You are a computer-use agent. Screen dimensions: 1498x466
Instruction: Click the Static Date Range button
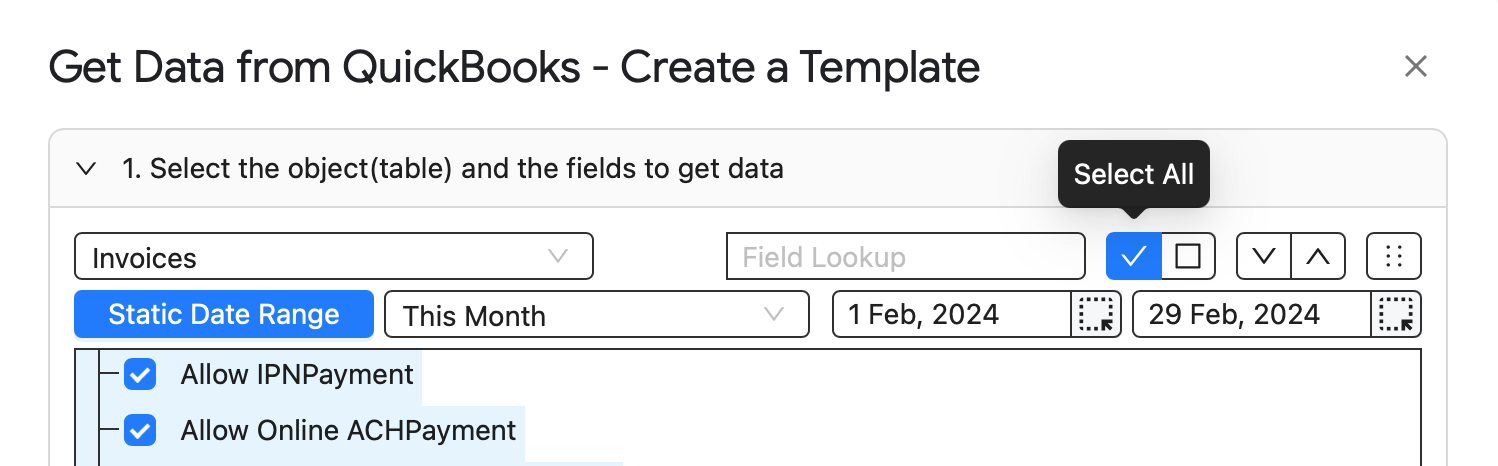tap(224, 314)
